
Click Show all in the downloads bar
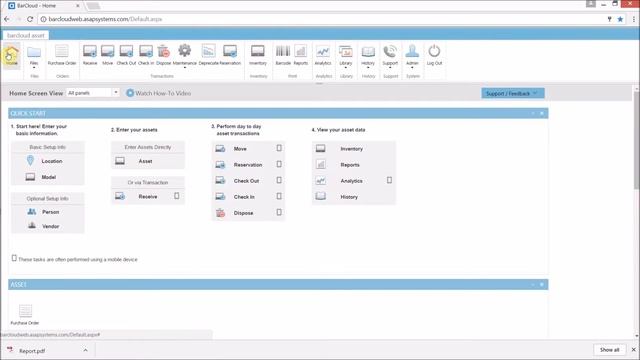[x=609, y=350]
